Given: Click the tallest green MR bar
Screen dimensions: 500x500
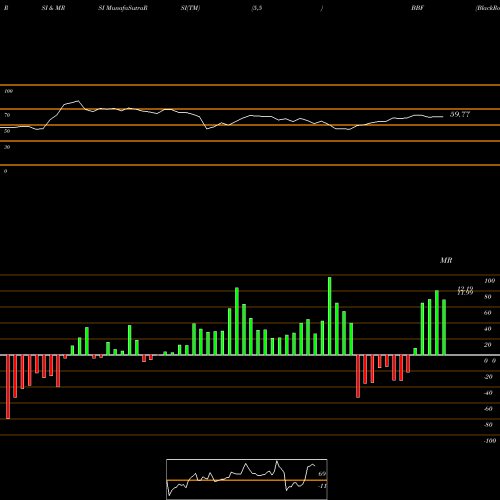Looking at the screenshot, I should (330, 316).
